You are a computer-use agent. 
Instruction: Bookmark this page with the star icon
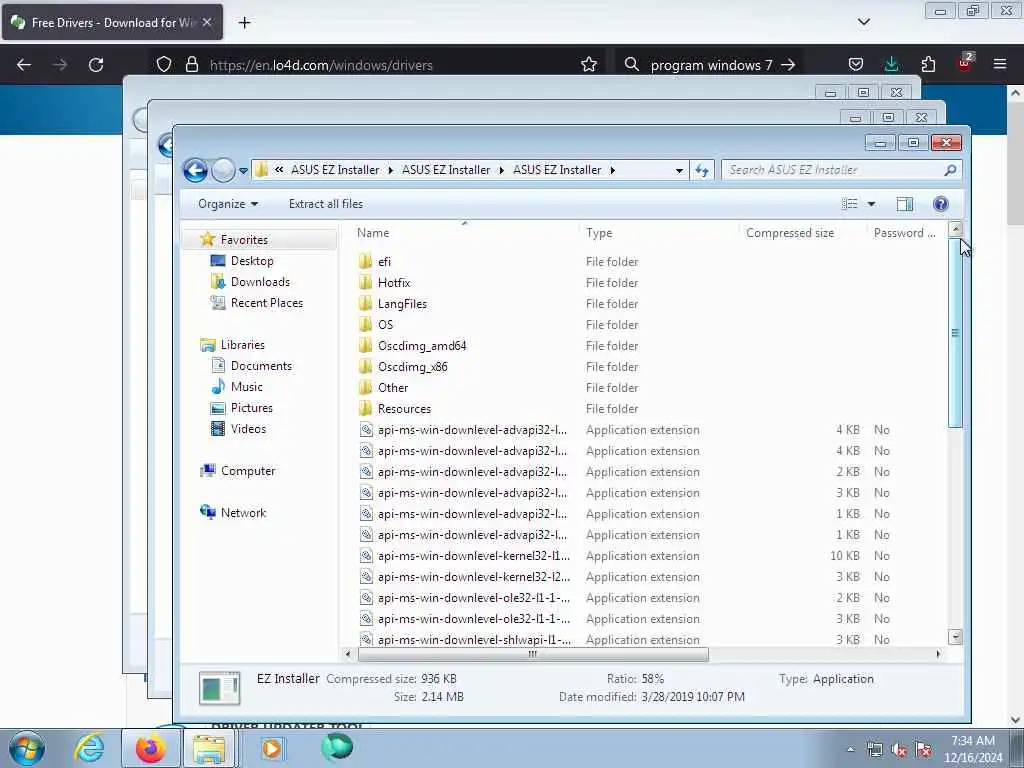point(589,65)
